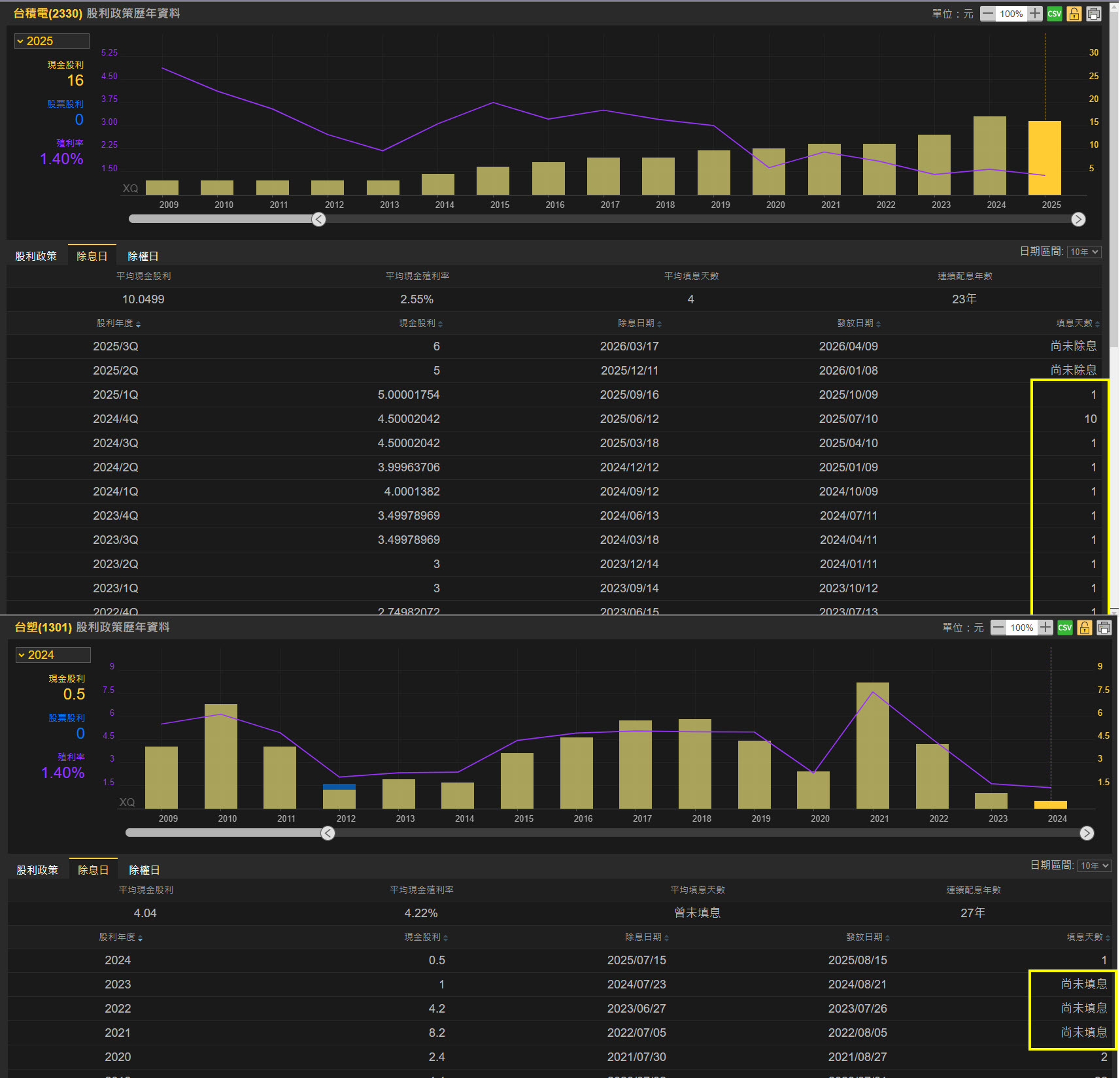Click the left handle of 台塑 chart range slider
Screen dimensions: 1120x1078
(x=328, y=833)
